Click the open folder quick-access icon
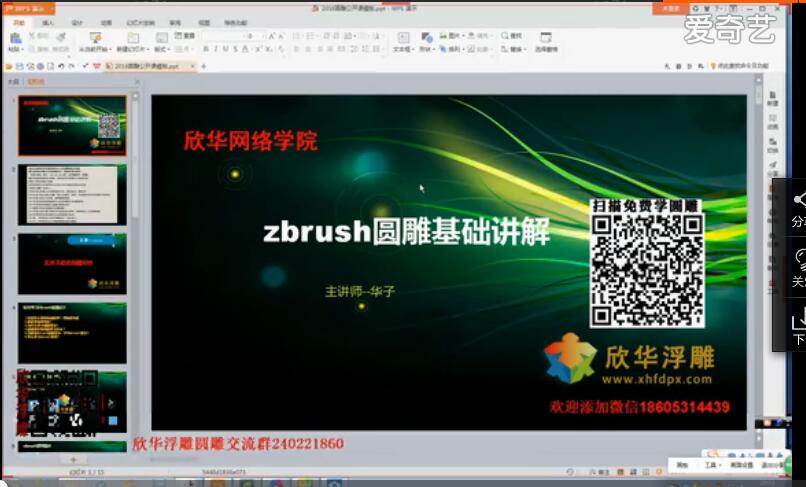The image size is (806, 487). tap(9, 66)
